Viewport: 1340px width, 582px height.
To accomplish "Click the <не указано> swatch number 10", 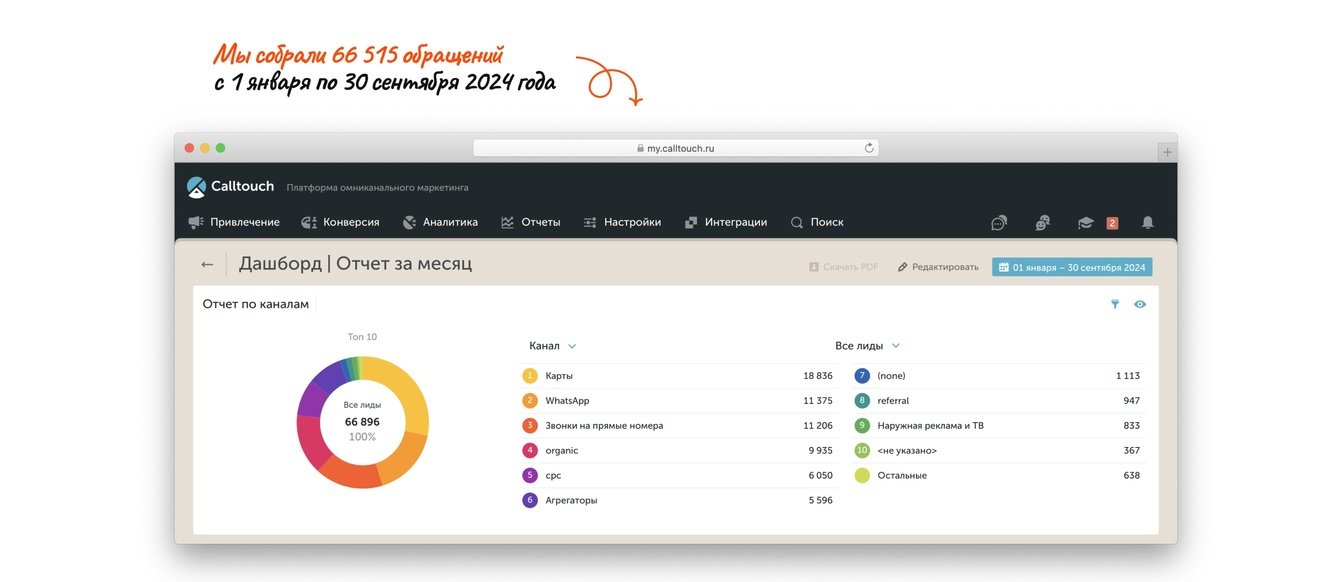I will [x=862, y=451].
